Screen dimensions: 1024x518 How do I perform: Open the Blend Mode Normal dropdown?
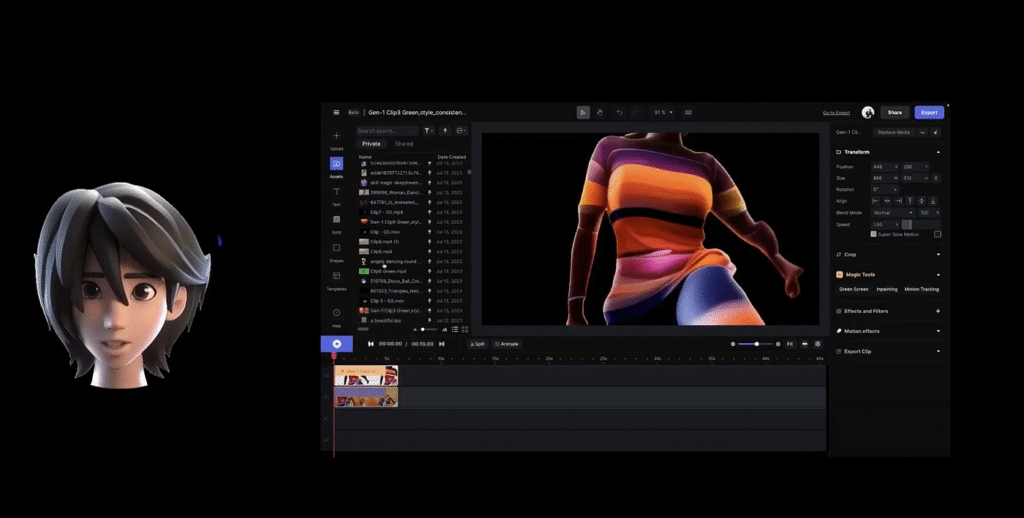[893, 212]
